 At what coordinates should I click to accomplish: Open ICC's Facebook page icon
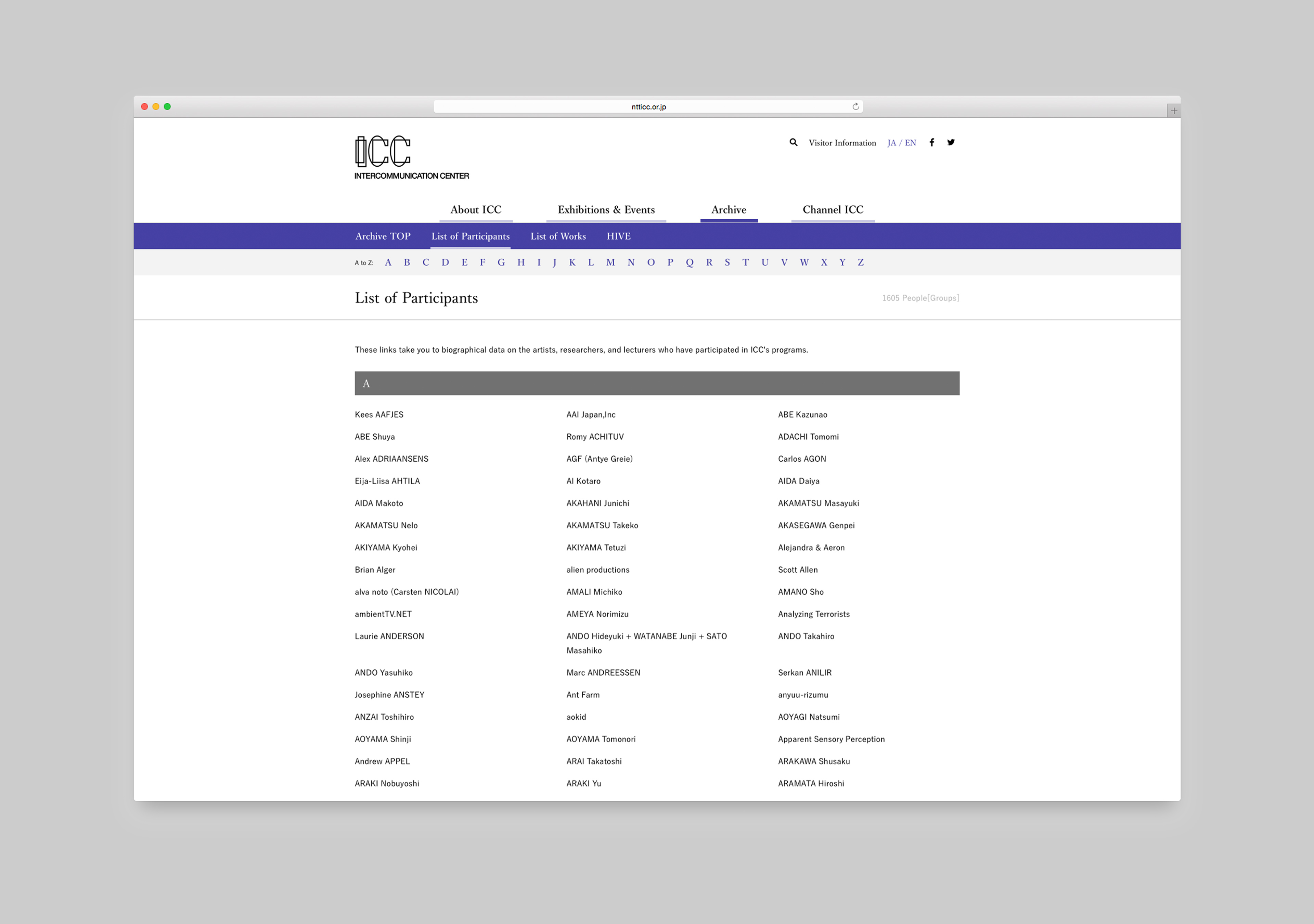pos(932,143)
